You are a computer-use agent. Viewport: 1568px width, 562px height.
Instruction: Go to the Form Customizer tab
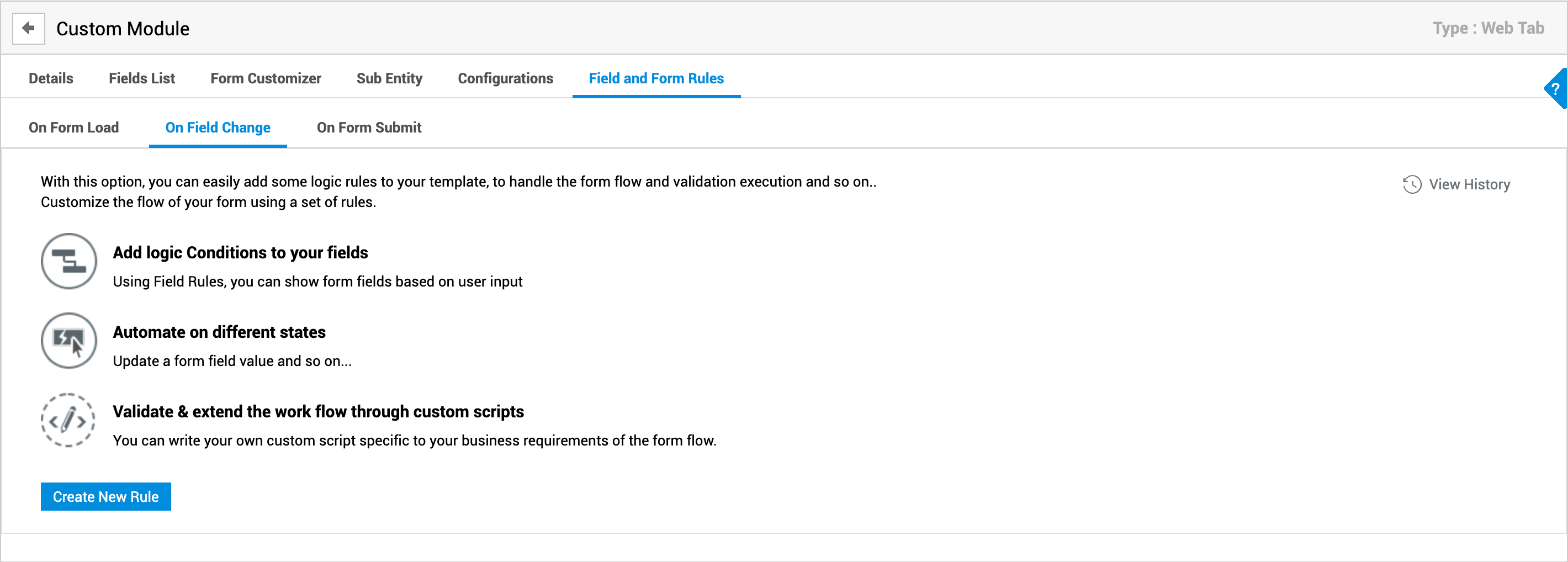(266, 78)
